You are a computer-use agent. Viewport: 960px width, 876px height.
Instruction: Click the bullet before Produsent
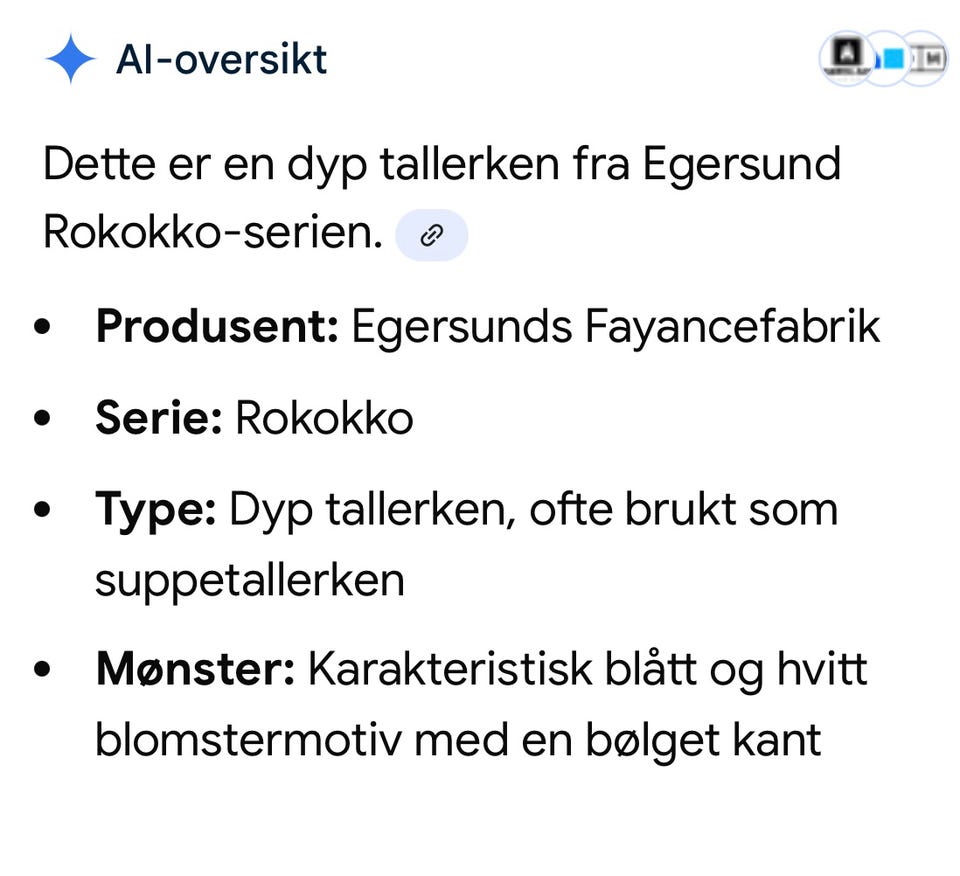point(42,326)
